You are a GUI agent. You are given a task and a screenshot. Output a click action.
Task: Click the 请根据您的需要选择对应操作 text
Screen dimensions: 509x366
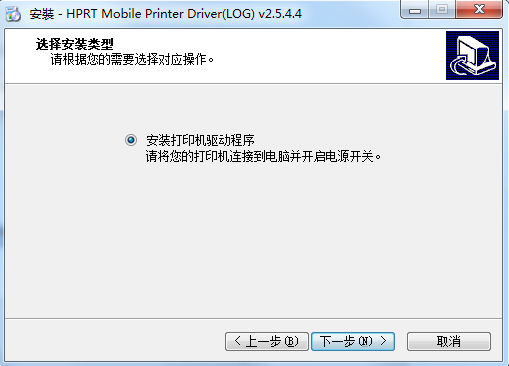[132, 60]
